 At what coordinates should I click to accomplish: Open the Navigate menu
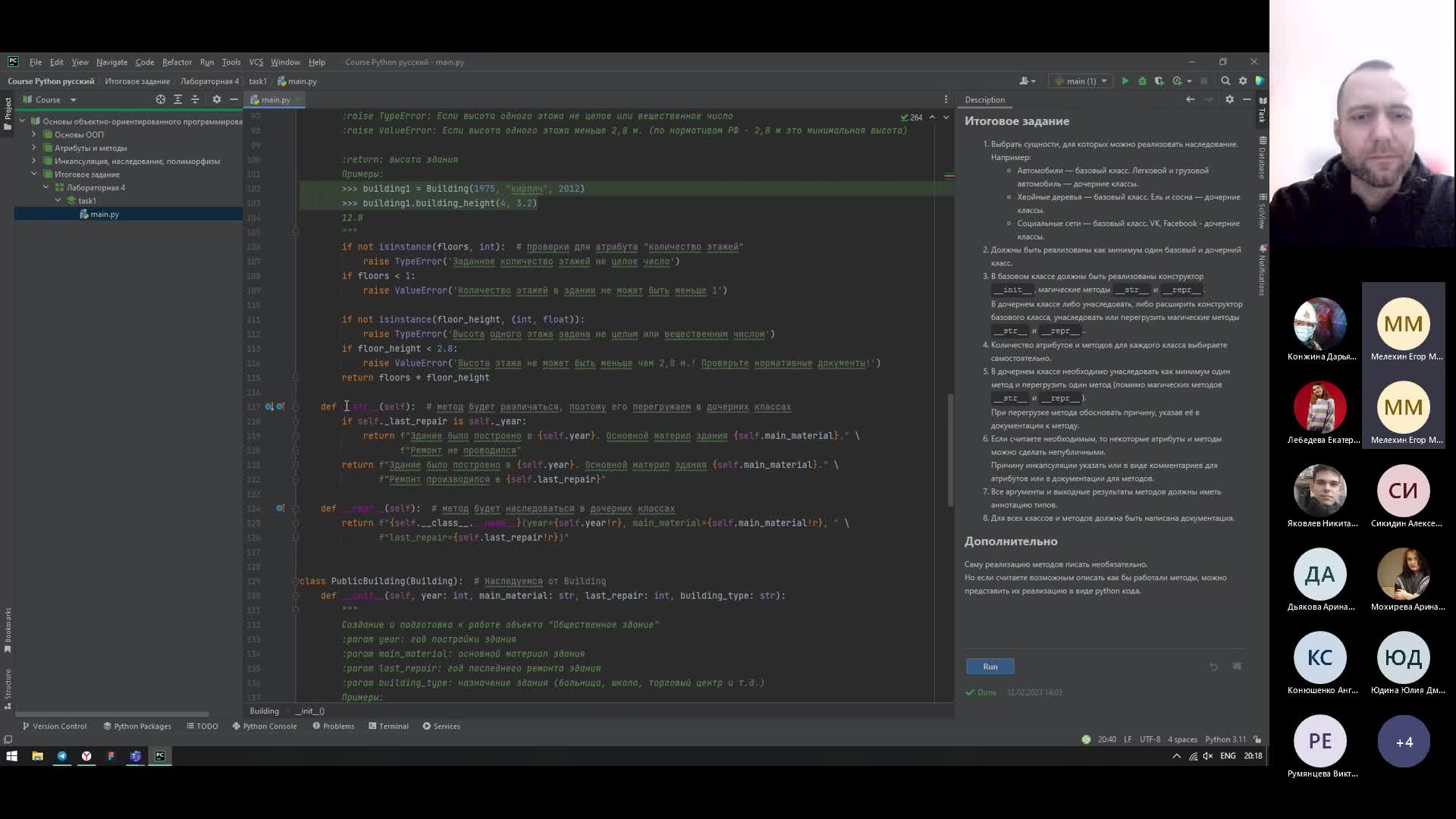(x=111, y=62)
